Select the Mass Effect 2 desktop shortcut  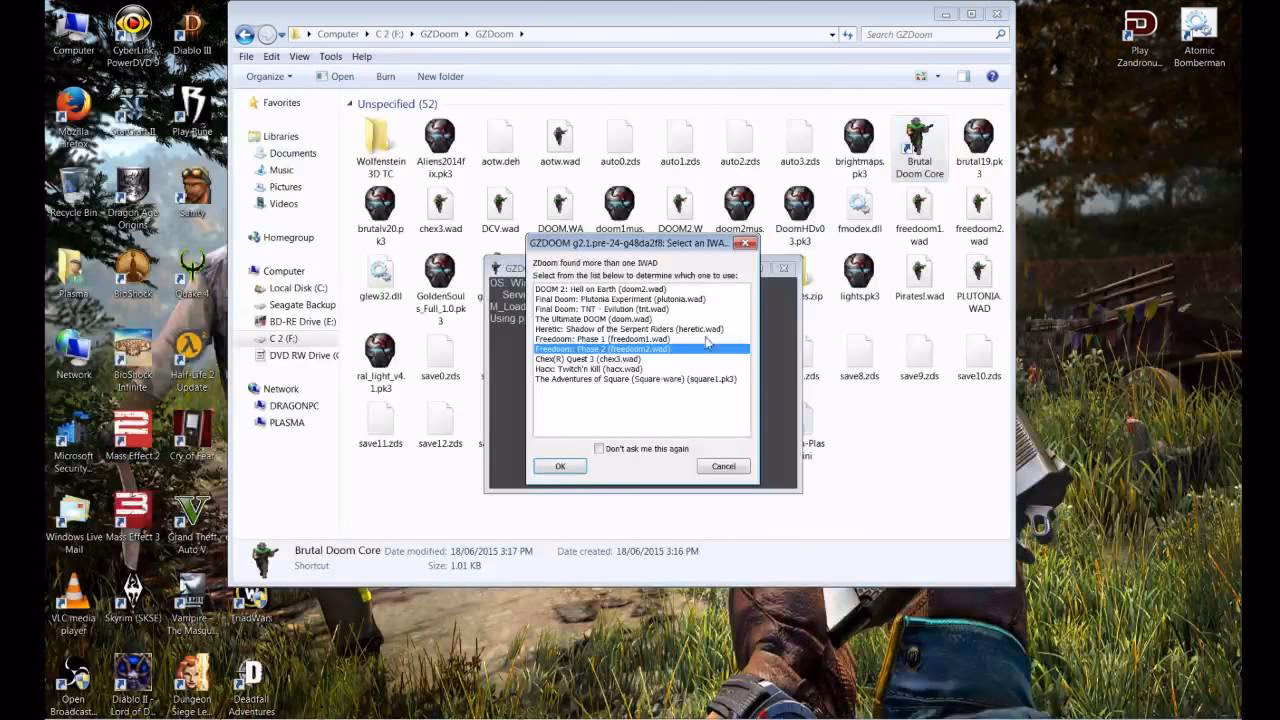point(133,435)
